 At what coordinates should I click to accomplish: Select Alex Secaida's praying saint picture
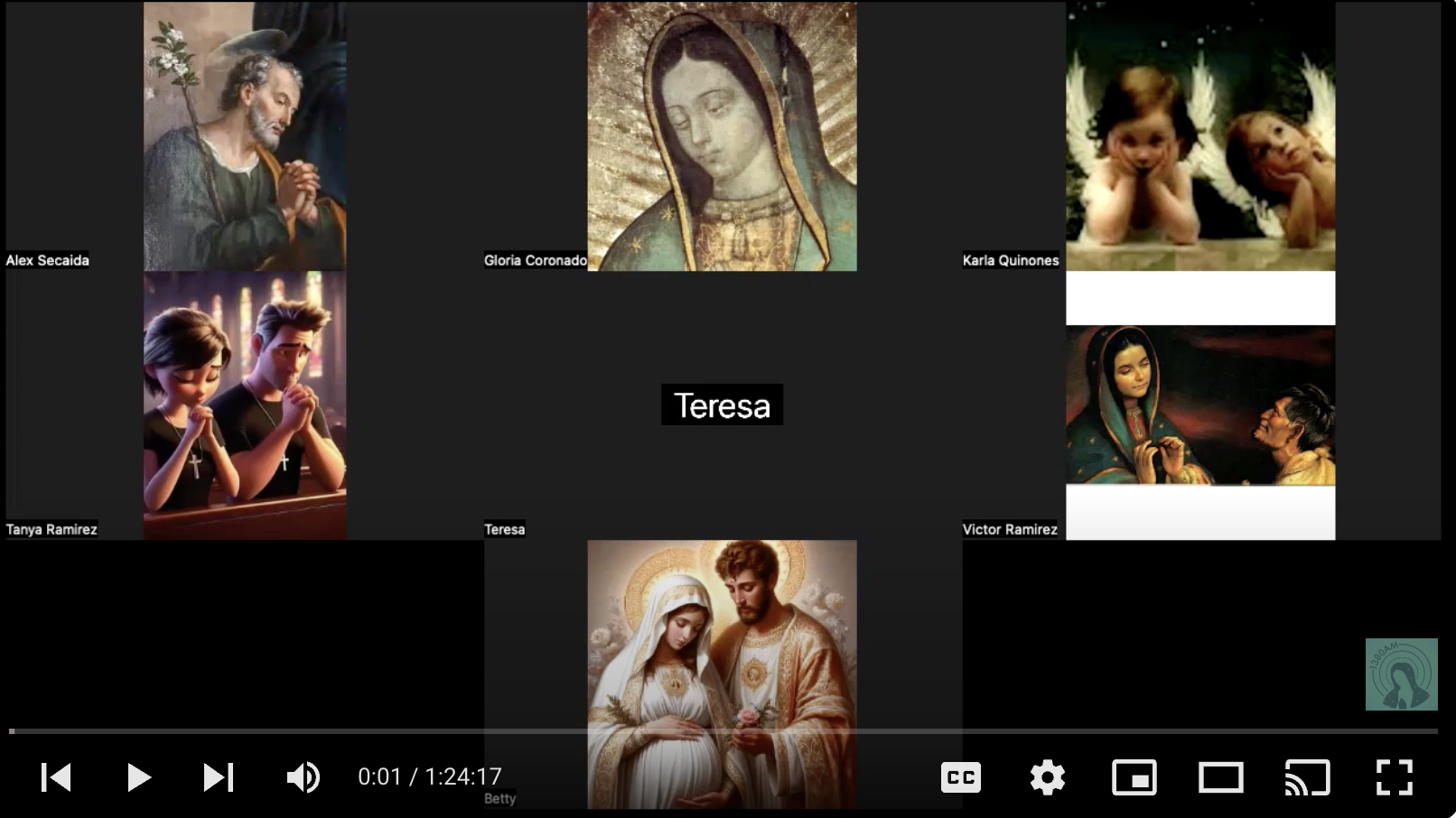245,136
